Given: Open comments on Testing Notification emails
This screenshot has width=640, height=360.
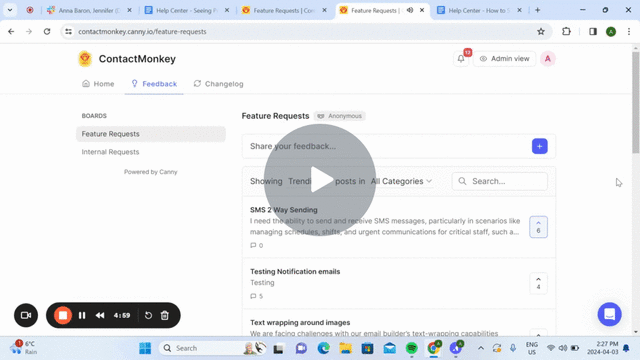Looking at the screenshot, I should 256,296.
